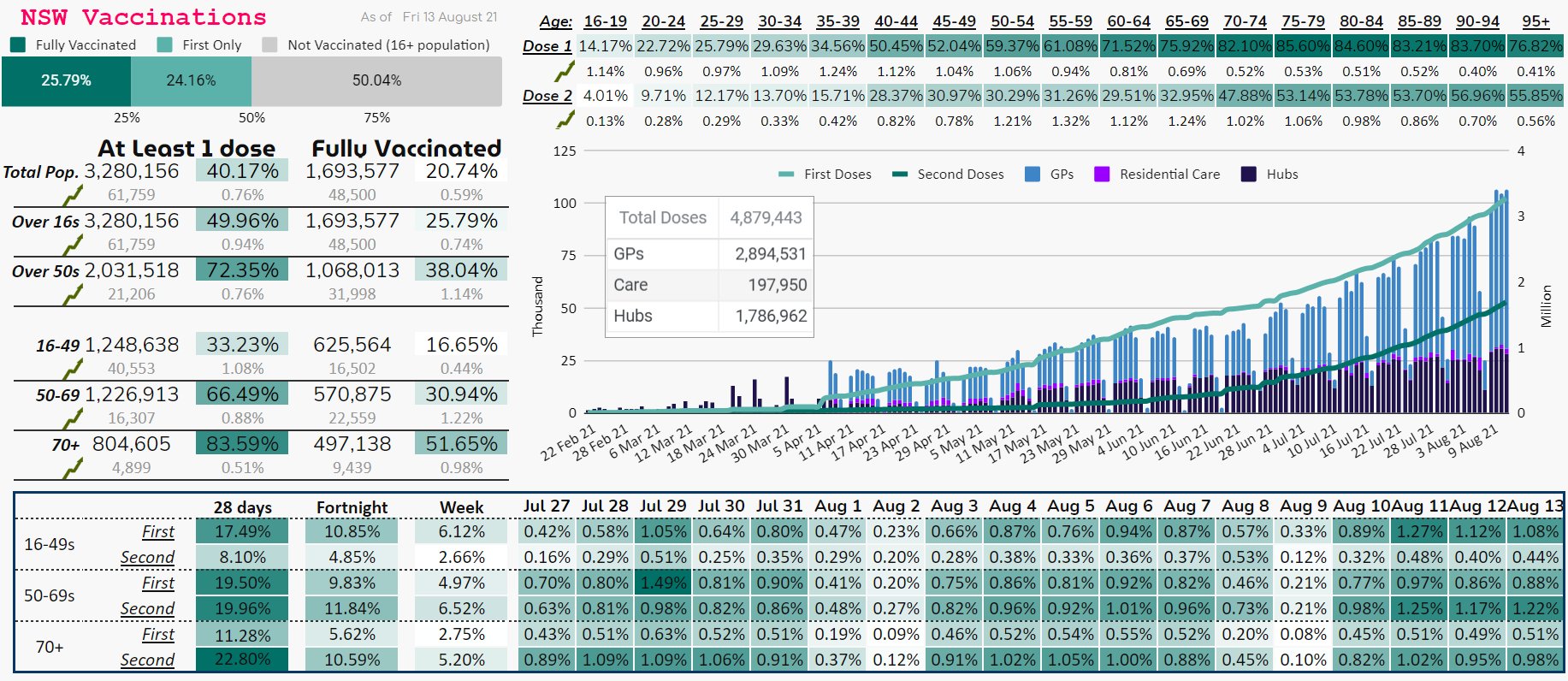Screen dimensions: 1568x681
Task: Click the growth arrow icon below Dose 2
Action: click(565, 121)
